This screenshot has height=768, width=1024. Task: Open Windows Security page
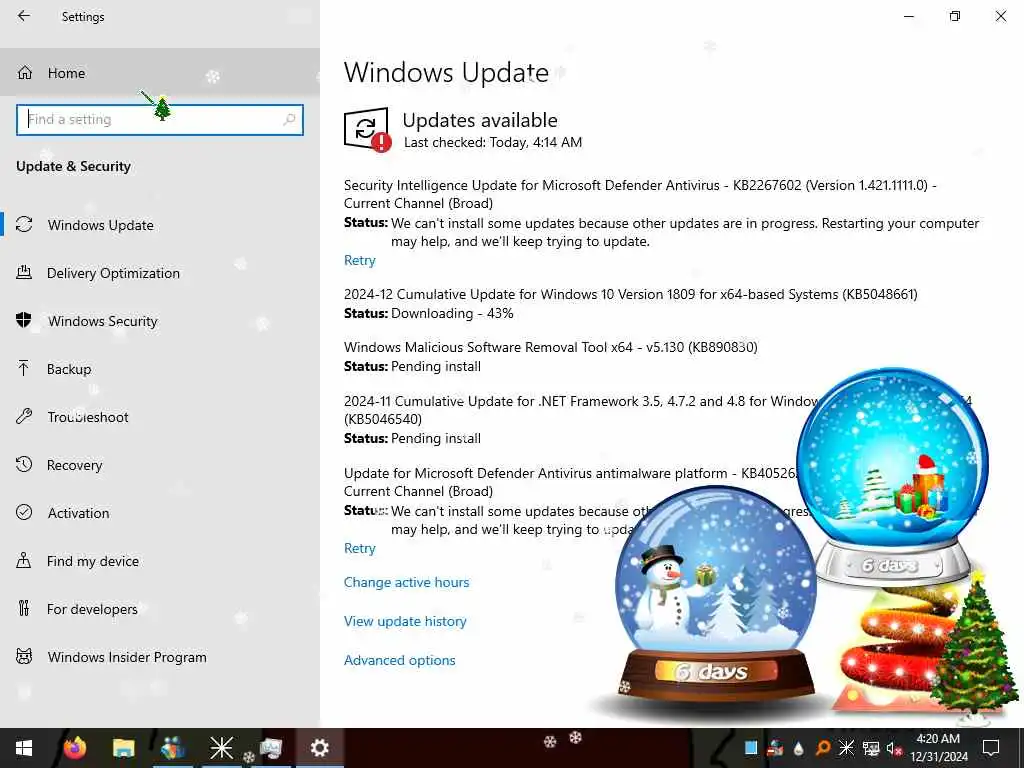(160, 321)
